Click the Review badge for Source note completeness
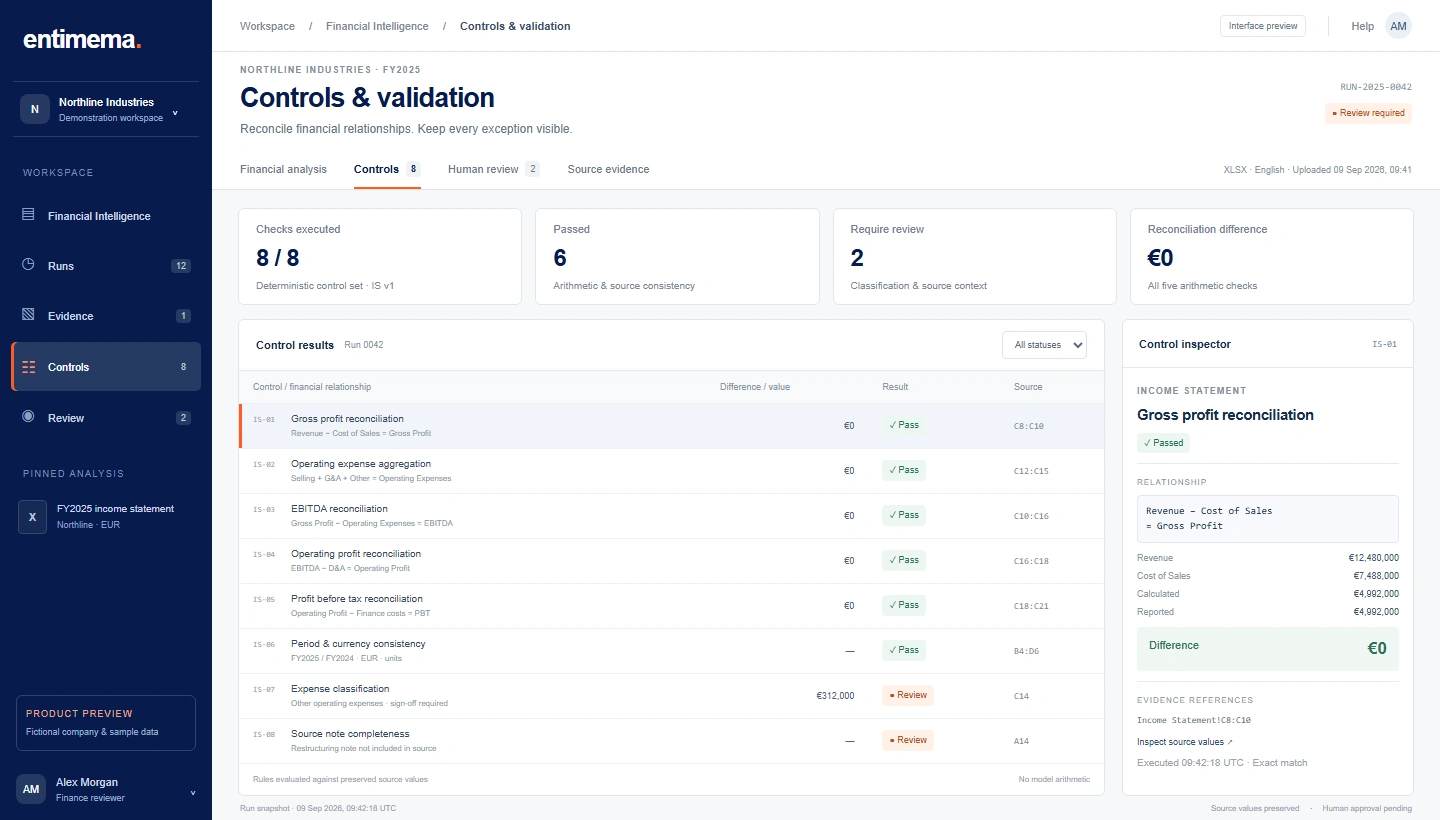The width and height of the screenshot is (1440, 820). pyautogui.click(x=907, y=740)
